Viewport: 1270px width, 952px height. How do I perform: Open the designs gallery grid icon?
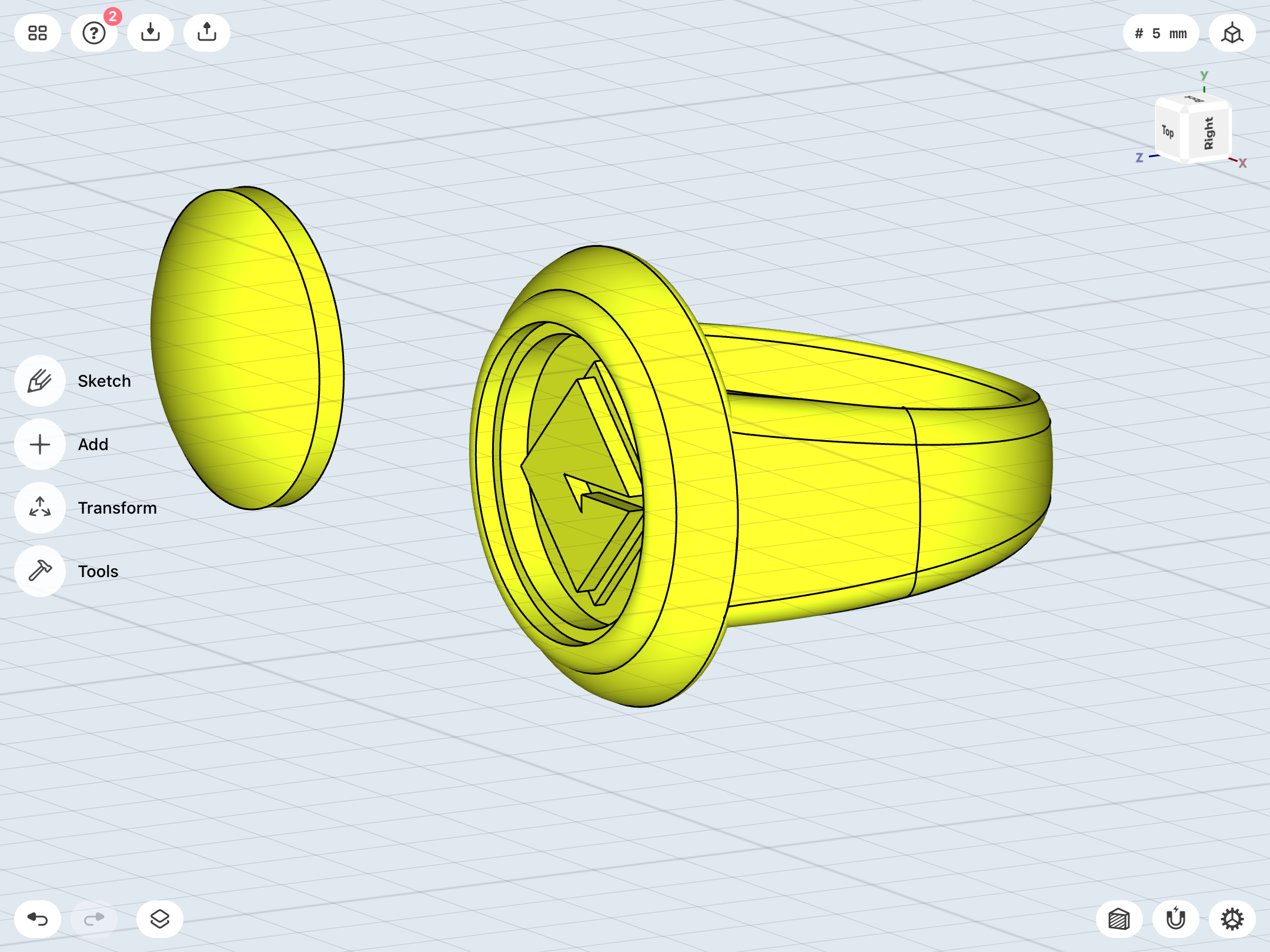coord(38,33)
